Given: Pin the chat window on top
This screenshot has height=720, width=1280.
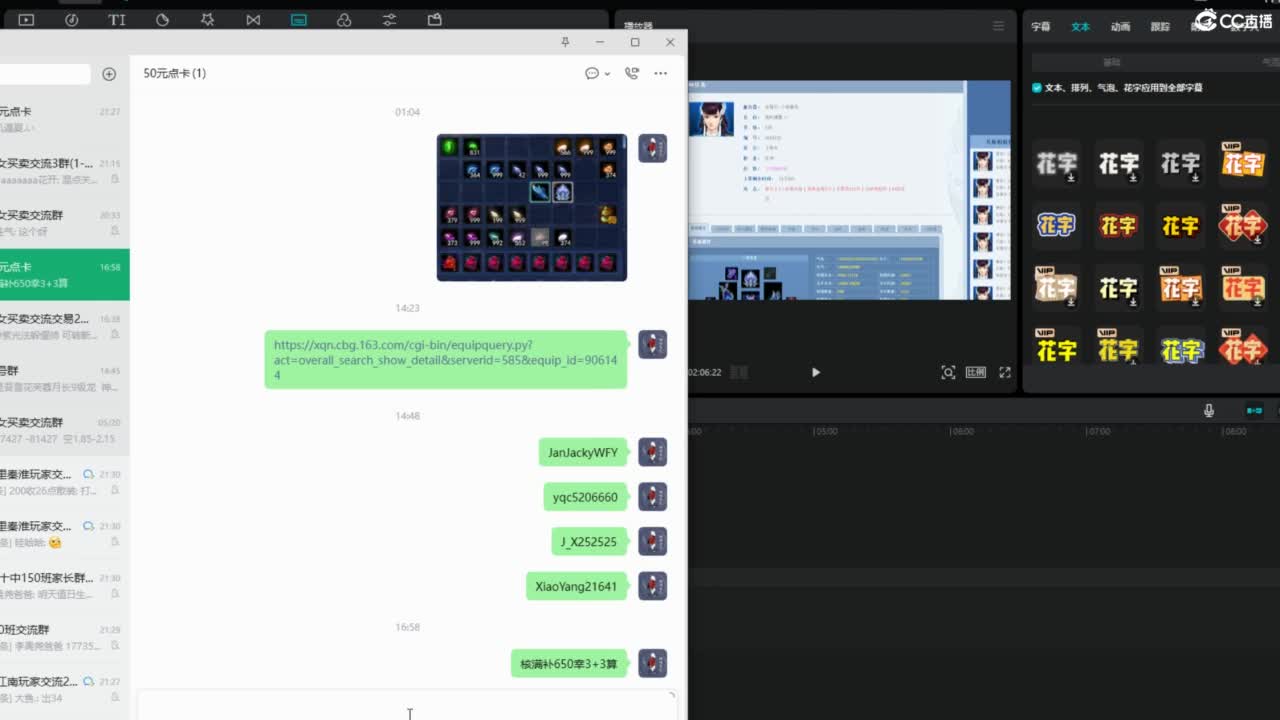Looking at the screenshot, I should (x=565, y=42).
